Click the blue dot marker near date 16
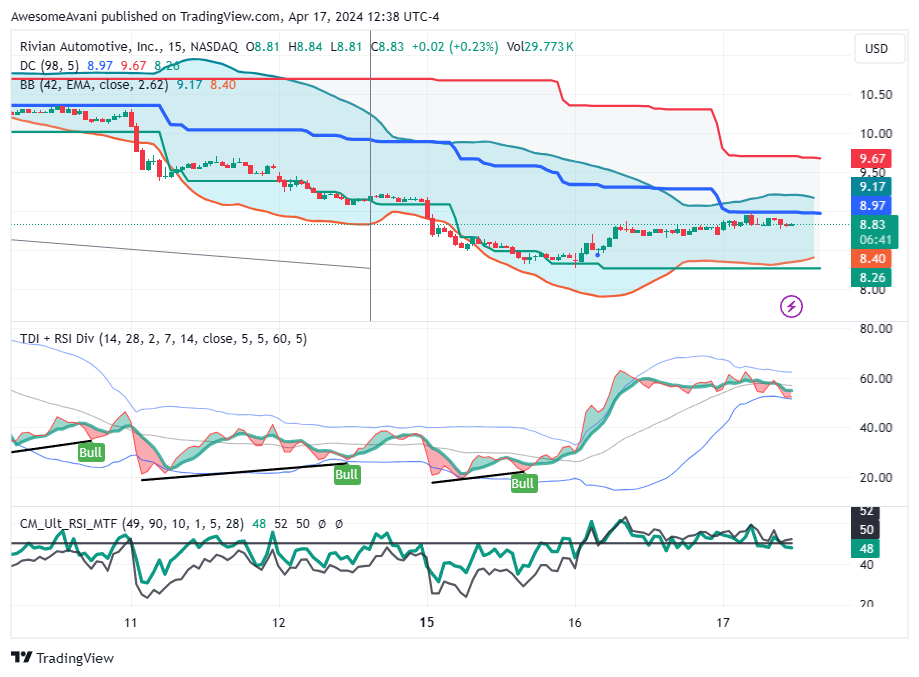 [597, 255]
